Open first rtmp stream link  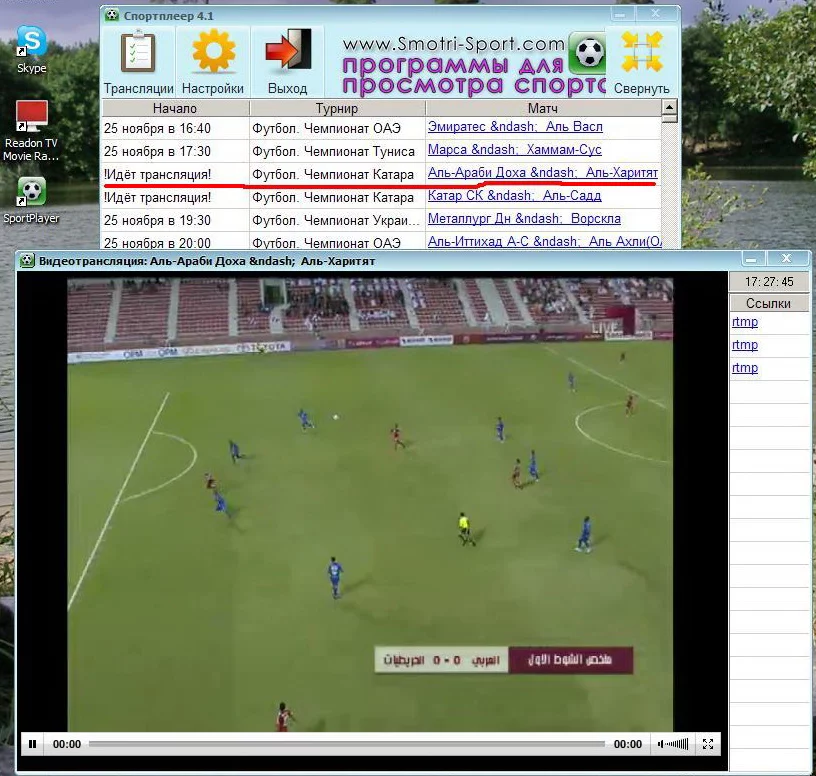coord(745,322)
